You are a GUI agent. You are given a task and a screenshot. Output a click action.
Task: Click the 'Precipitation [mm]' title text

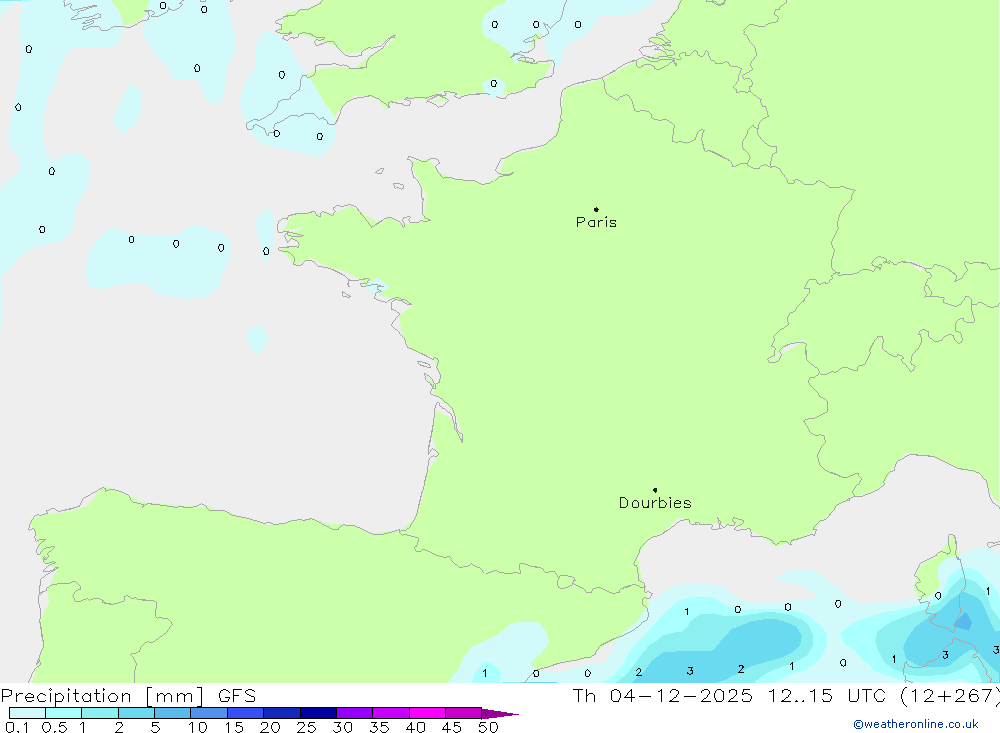coord(102,696)
